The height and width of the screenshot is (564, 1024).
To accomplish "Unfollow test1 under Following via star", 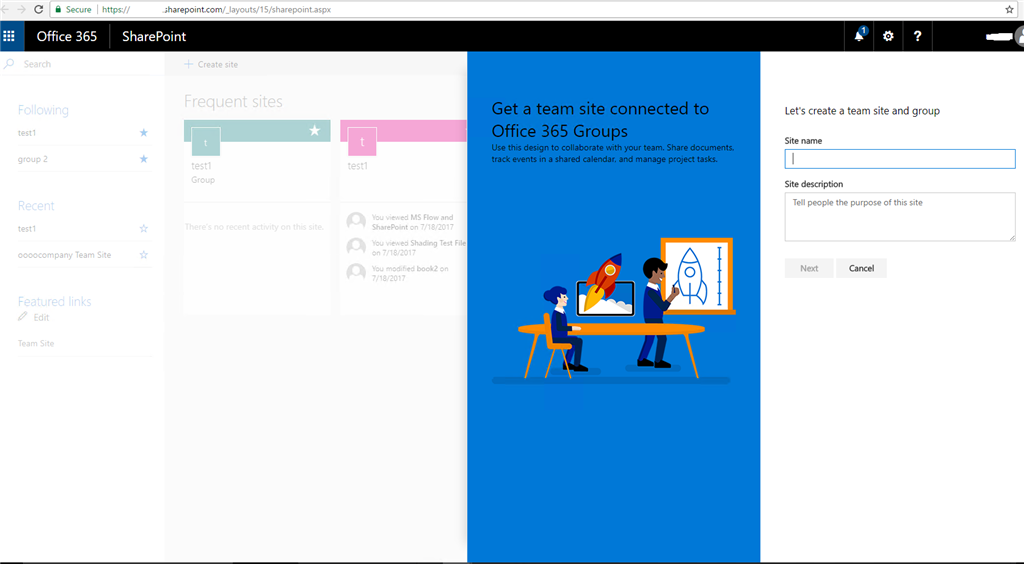I will [144, 133].
